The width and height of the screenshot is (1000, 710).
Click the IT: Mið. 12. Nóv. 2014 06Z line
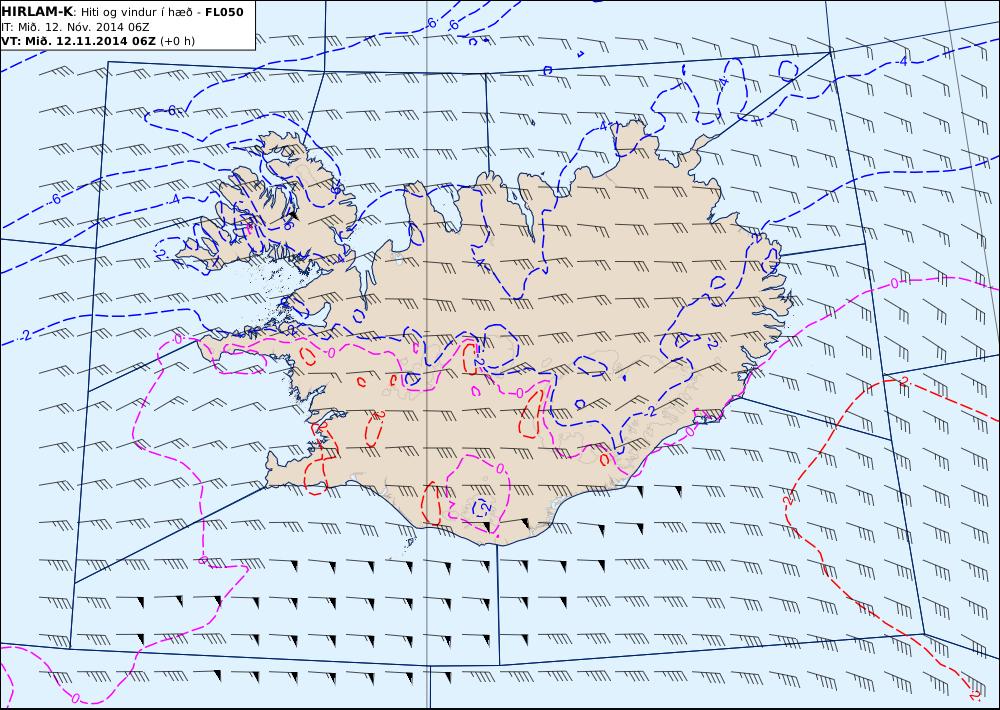click(x=76, y=27)
